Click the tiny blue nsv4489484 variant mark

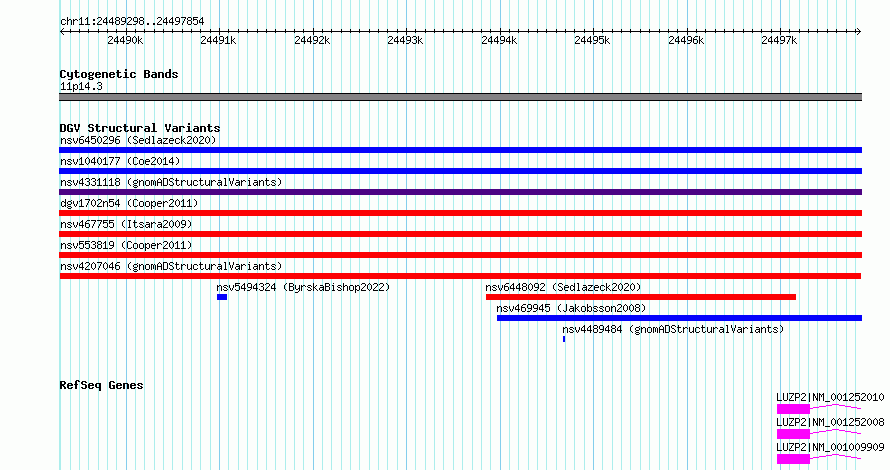coord(564,339)
